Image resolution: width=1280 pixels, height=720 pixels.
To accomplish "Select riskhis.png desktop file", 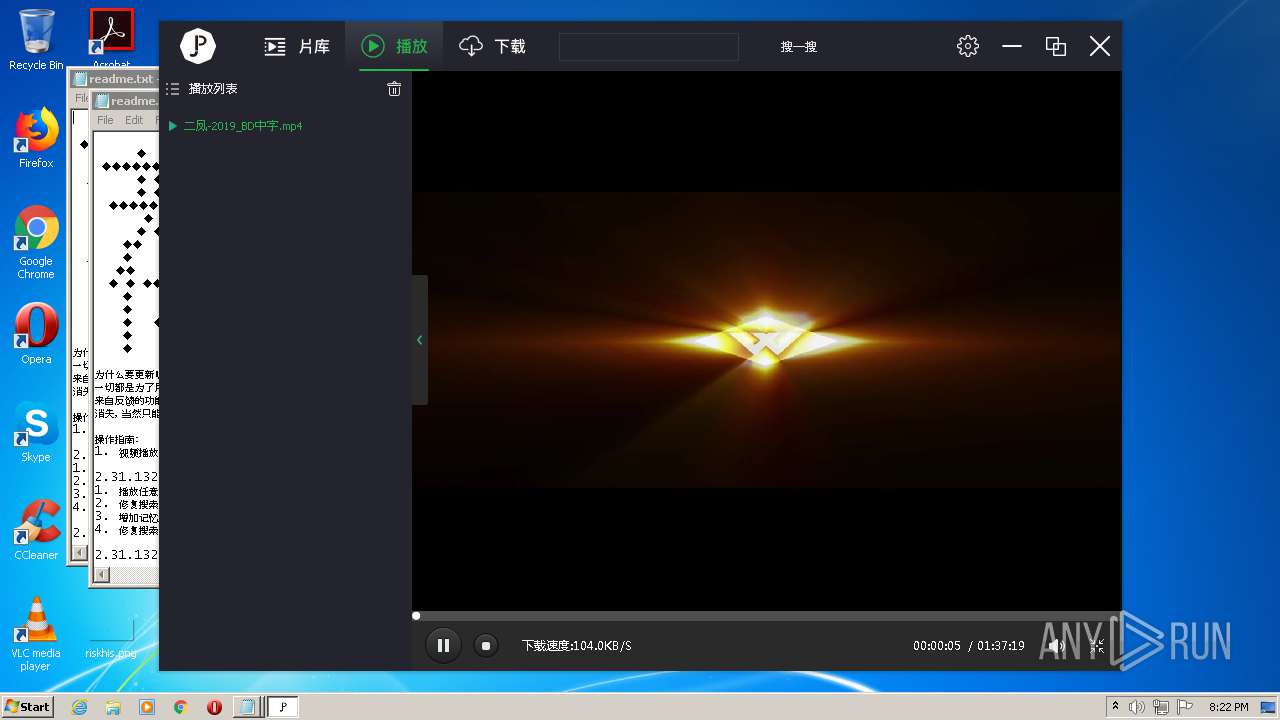I will tap(111, 636).
